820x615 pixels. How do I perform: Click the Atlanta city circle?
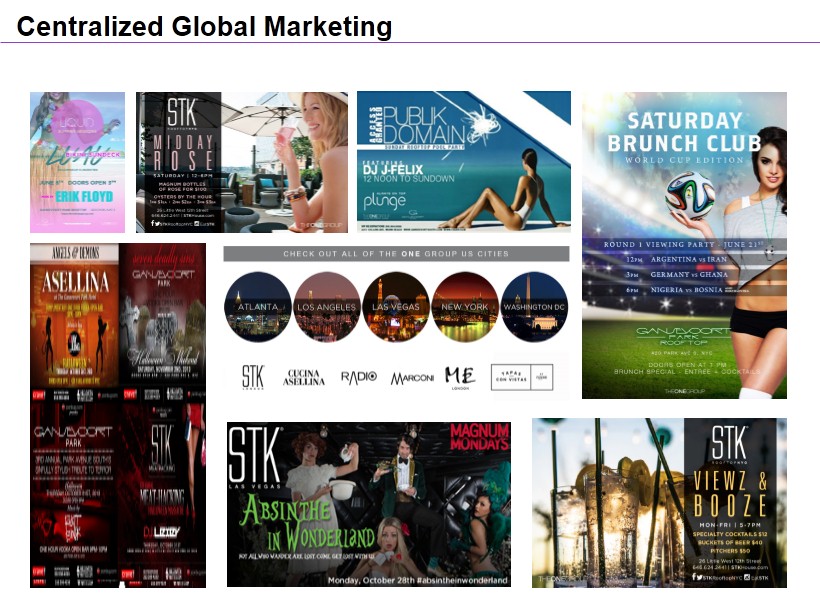point(258,306)
